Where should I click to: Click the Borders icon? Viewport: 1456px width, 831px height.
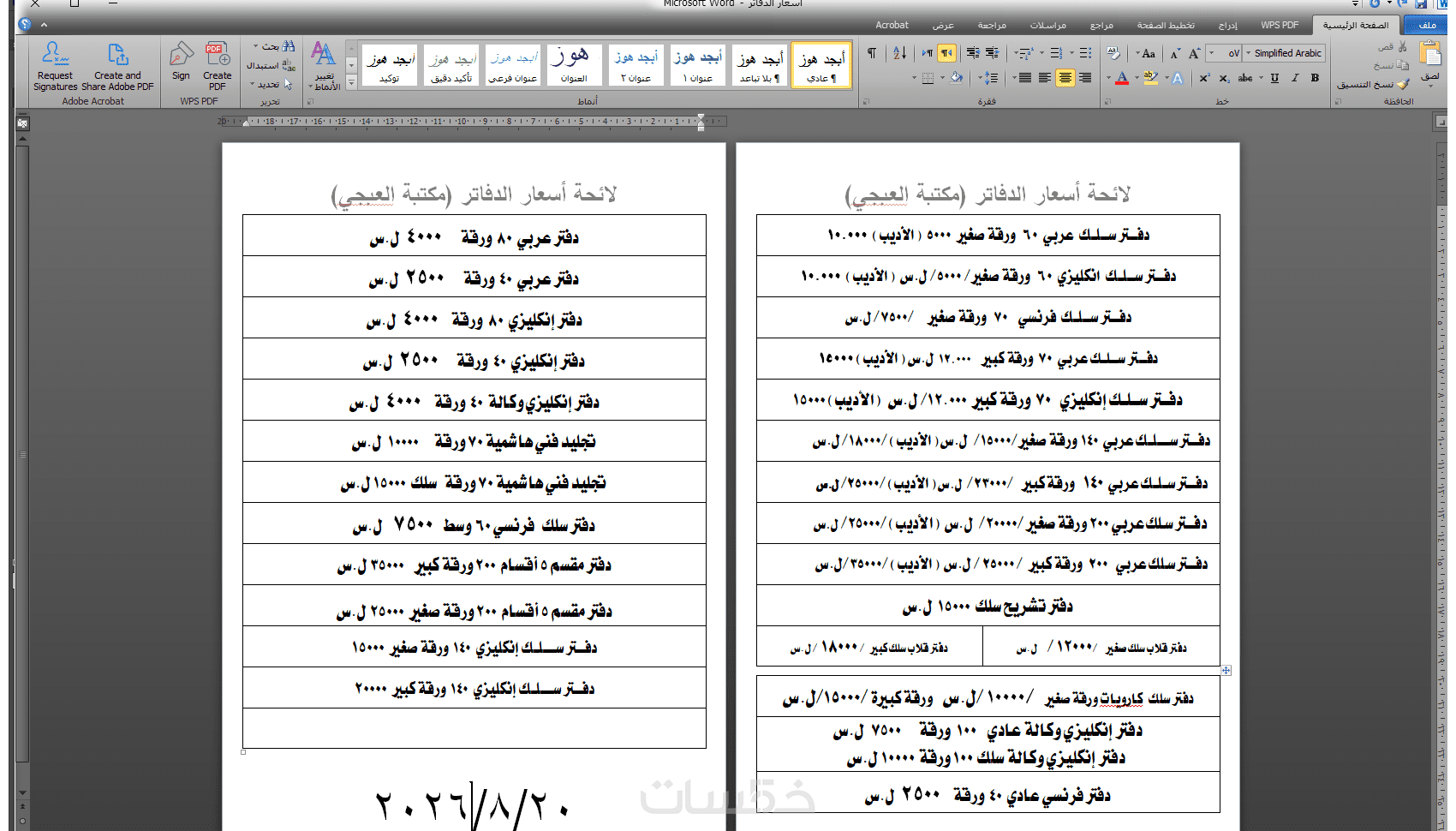[x=928, y=78]
